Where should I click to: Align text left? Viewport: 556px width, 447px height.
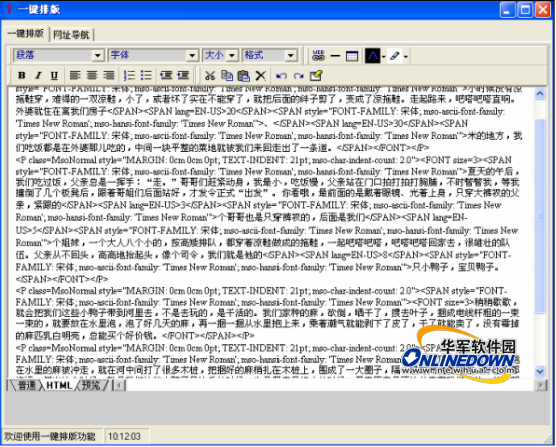click(x=75, y=75)
